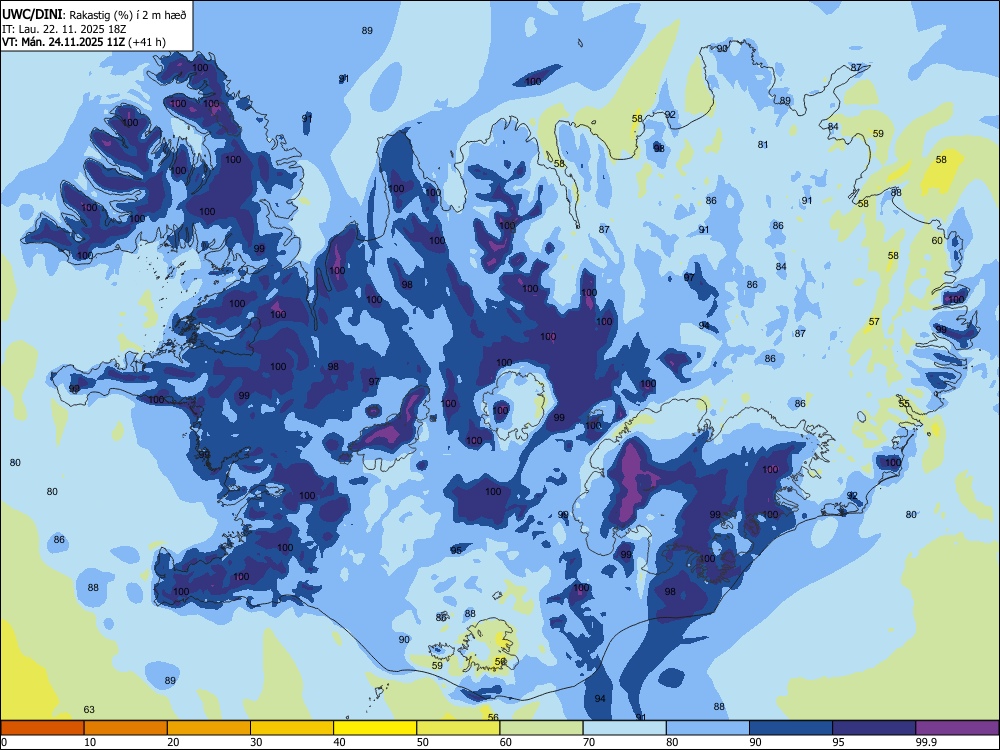The height and width of the screenshot is (750, 1000).
Task: Click the humidity value 81 on the map
Action: click(x=763, y=145)
